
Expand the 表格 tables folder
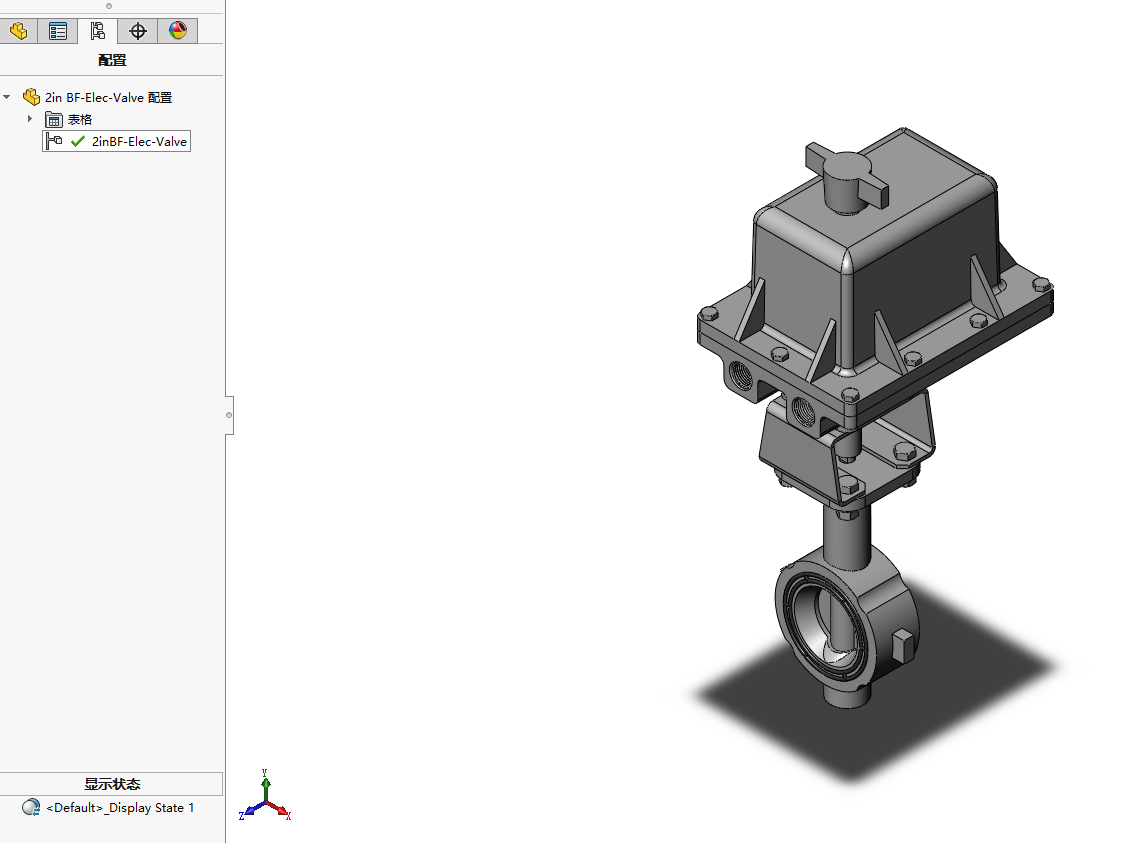(29, 118)
